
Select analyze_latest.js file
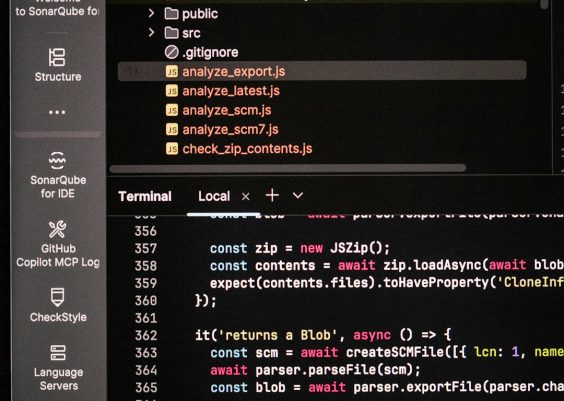coord(231,91)
